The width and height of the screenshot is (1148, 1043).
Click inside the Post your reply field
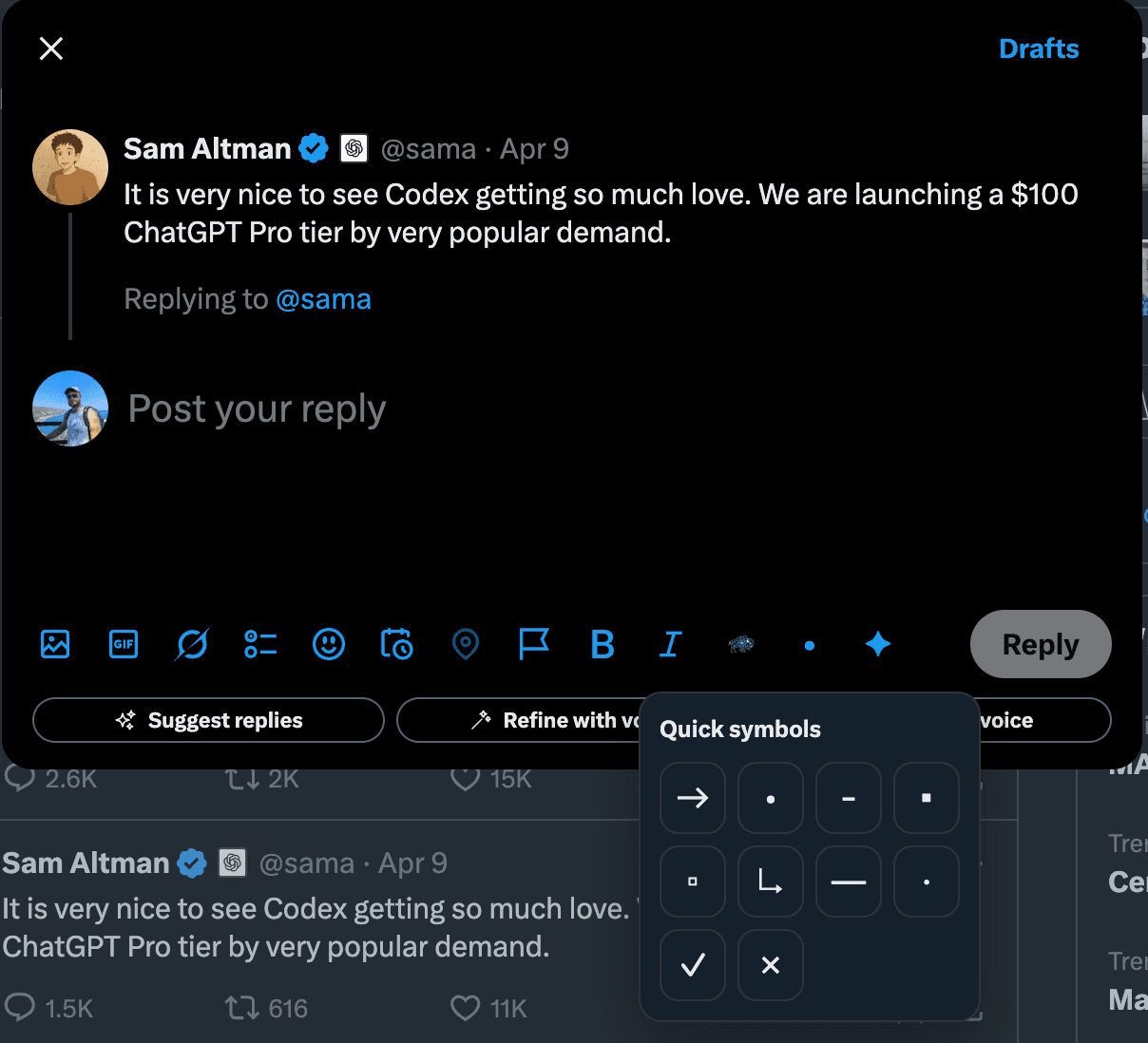pyautogui.click(x=257, y=408)
